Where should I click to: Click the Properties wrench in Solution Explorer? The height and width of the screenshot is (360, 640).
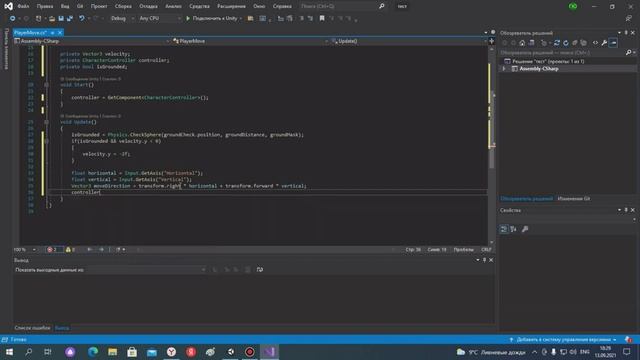tap(604, 43)
